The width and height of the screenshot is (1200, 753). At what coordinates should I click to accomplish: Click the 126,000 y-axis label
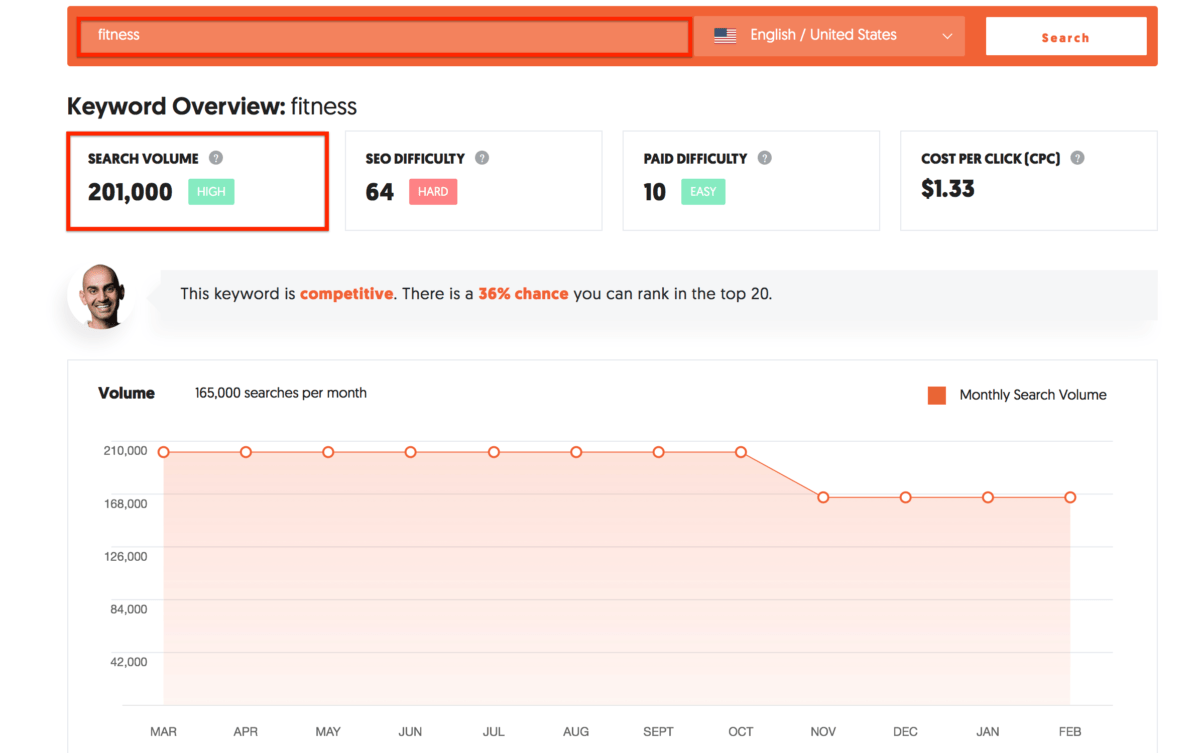click(x=125, y=556)
